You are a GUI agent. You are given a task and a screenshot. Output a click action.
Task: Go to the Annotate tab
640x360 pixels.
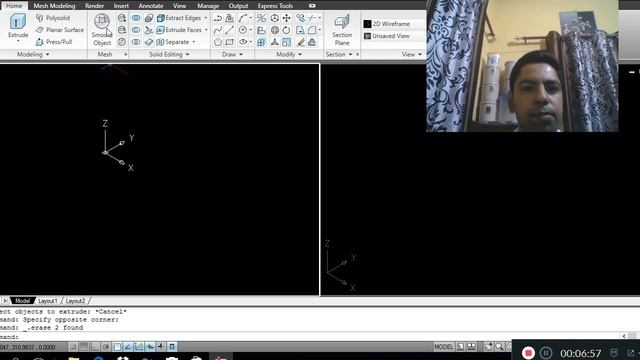[151, 6]
